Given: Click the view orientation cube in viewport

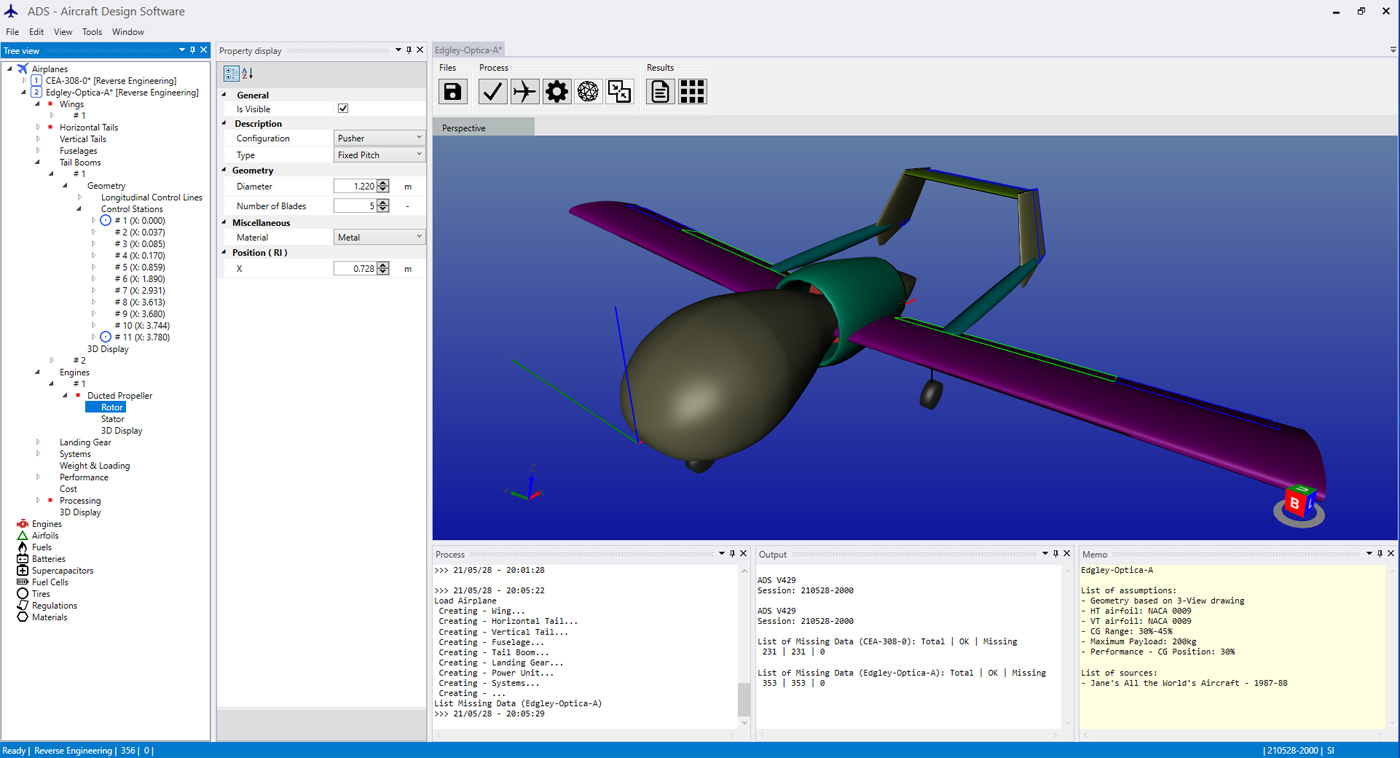Looking at the screenshot, I should coord(1299,501).
